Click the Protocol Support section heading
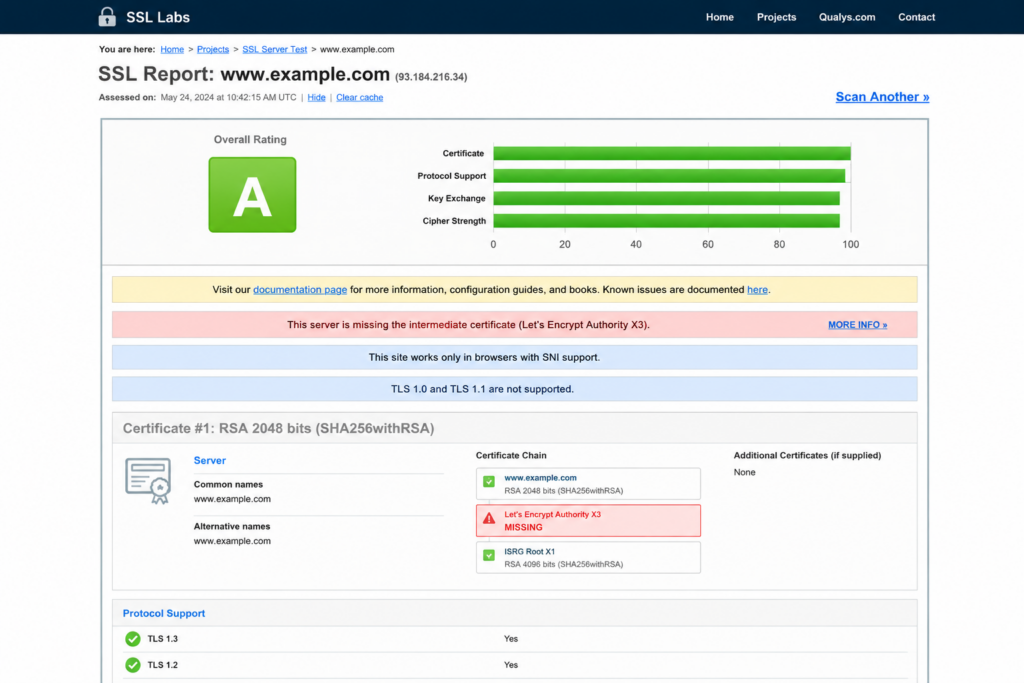The height and width of the screenshot is (683, 1024). (164, 613)
